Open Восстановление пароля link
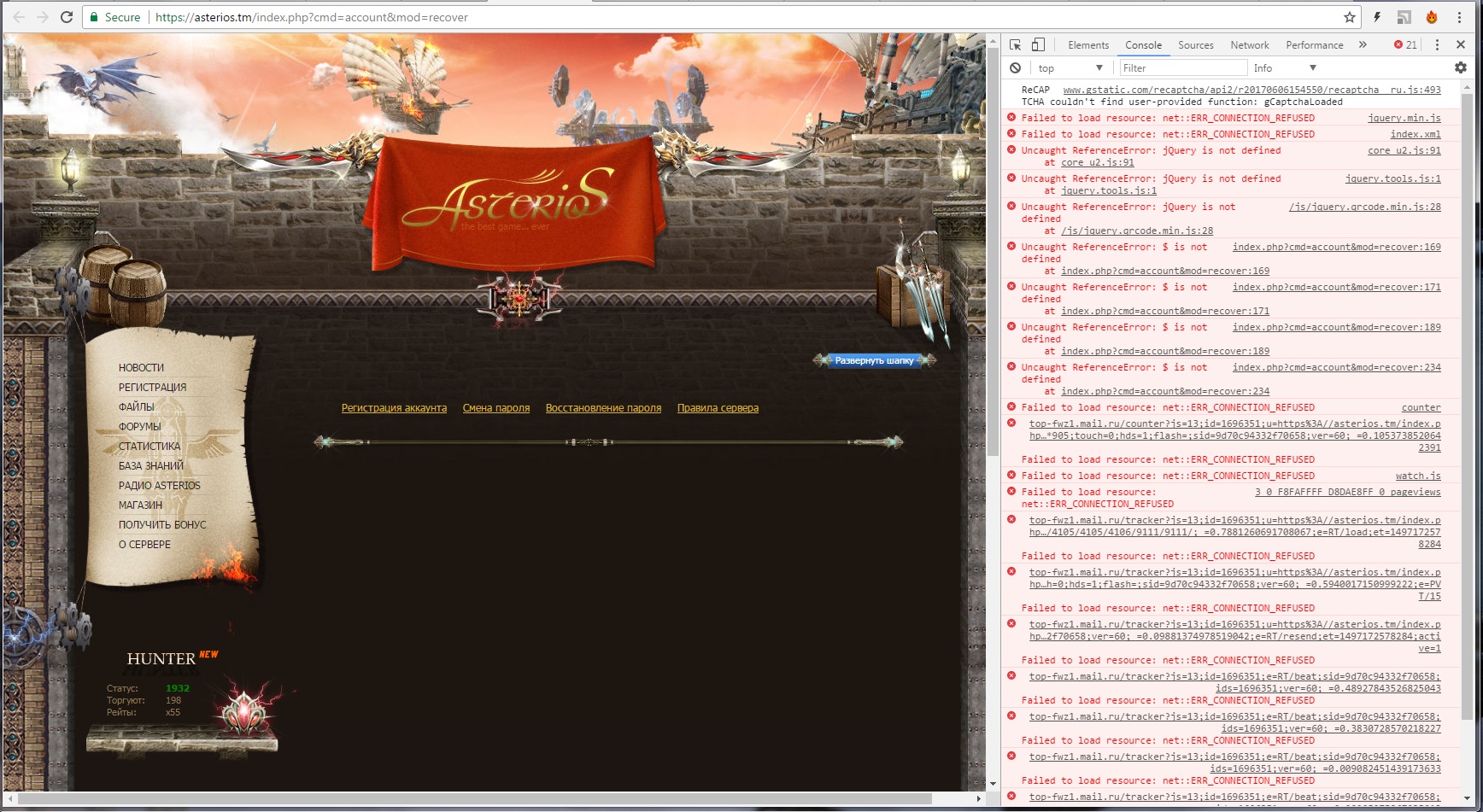 click(x=603, y=408)
